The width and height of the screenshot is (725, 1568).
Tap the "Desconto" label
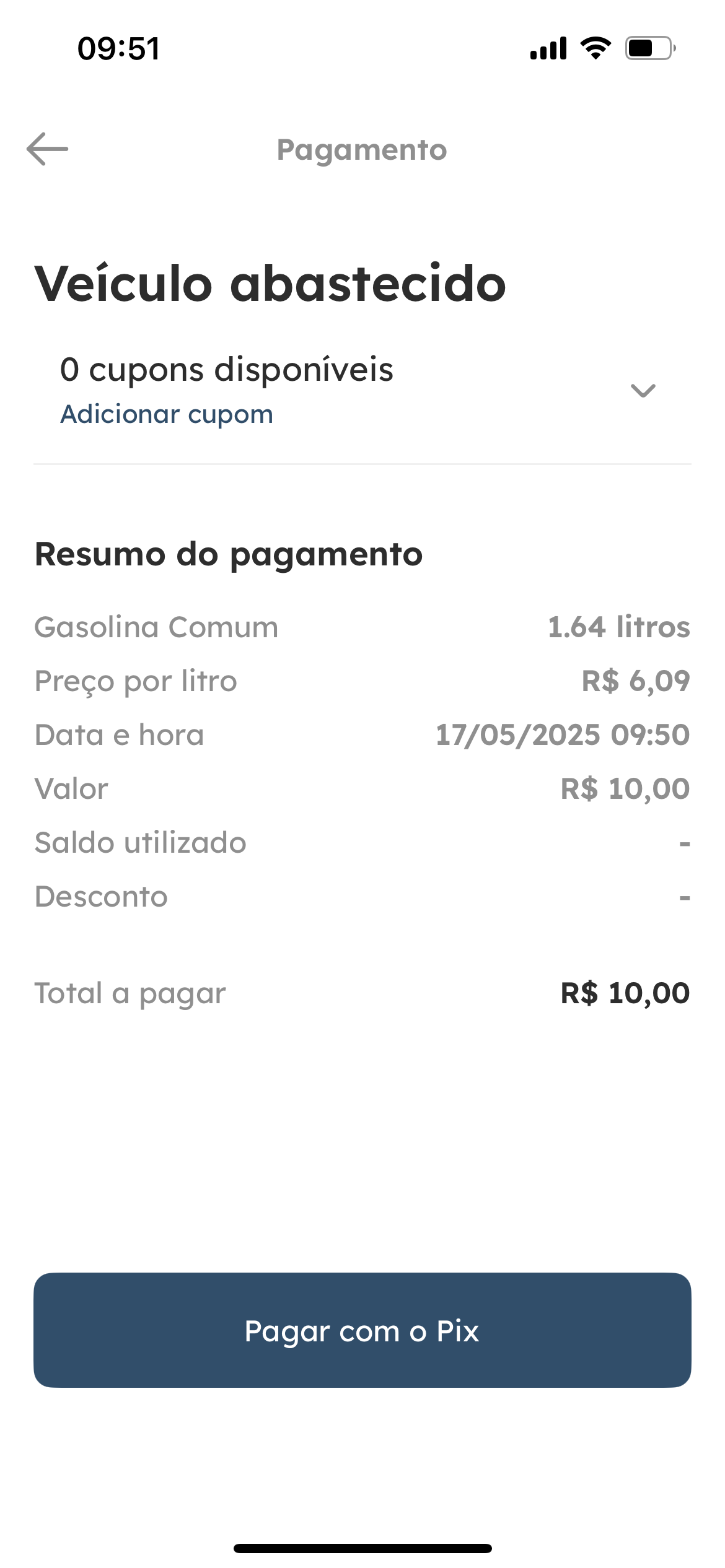point(101,897)
